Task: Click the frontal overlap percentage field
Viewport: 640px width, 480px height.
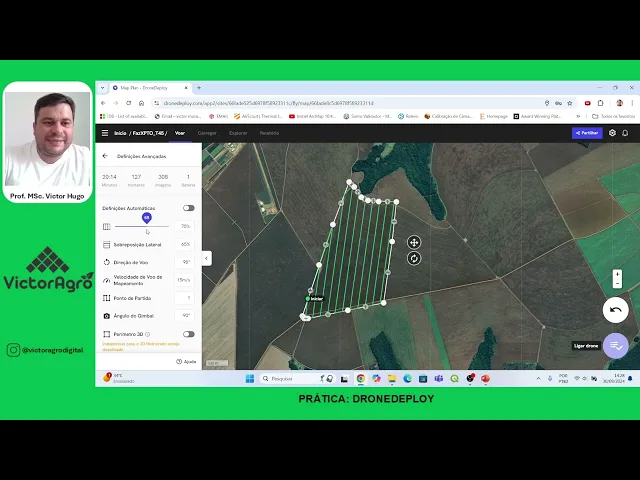Action: 184,226
